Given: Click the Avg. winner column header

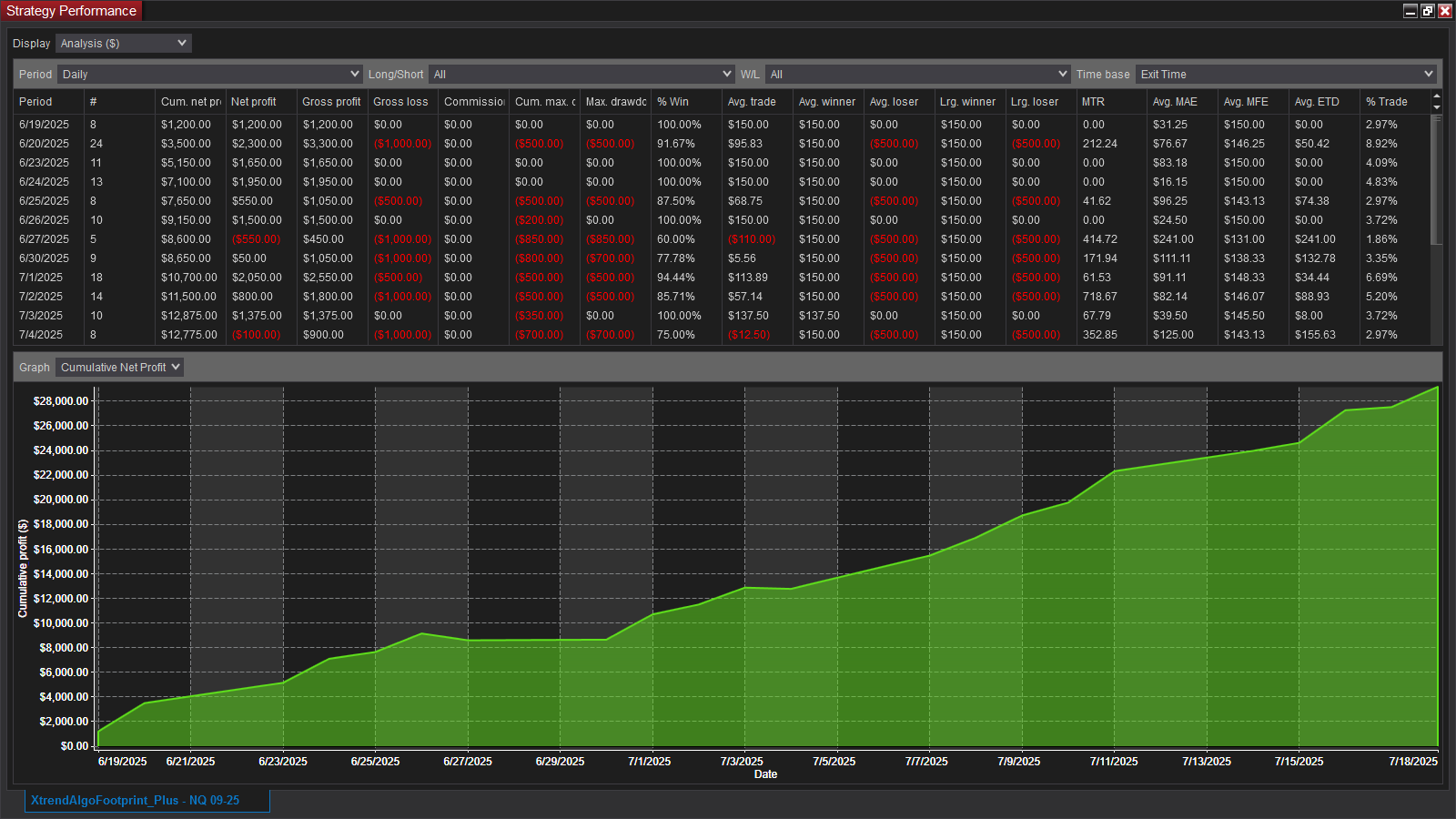Looking at the screenshot, I should 829,101.
